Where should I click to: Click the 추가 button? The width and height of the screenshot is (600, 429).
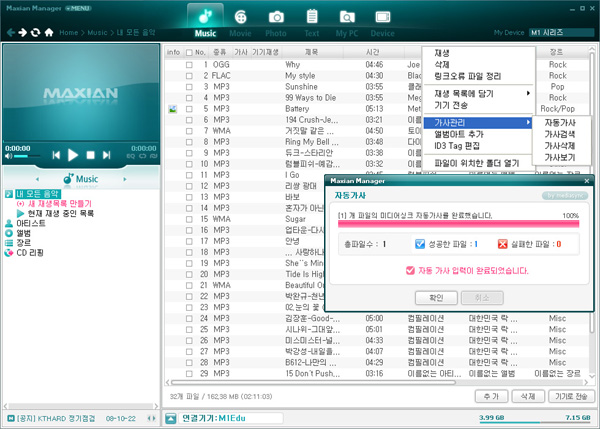491,396
